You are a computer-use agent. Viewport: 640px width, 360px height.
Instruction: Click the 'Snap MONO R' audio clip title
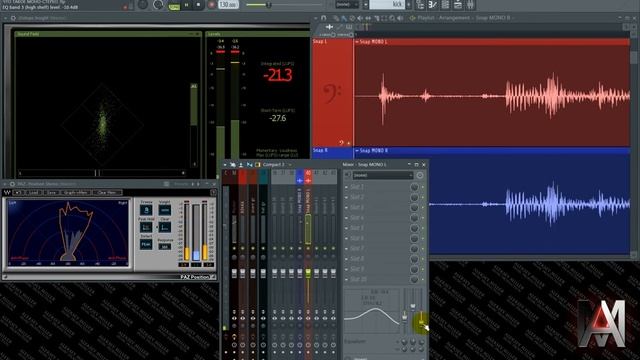(x=373, y=151)
